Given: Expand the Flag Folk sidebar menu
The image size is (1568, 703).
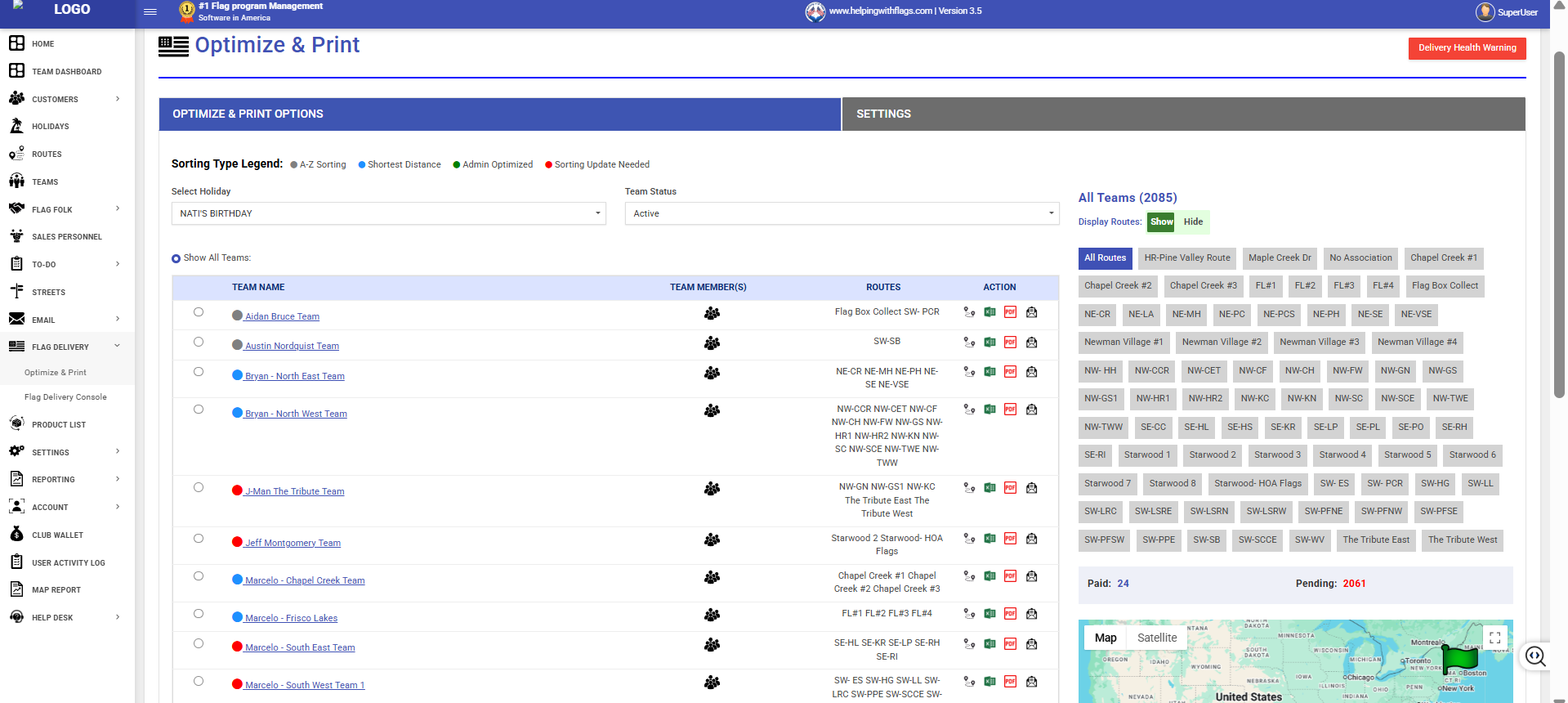Looking at the screenshot, I should click(67, 209).
